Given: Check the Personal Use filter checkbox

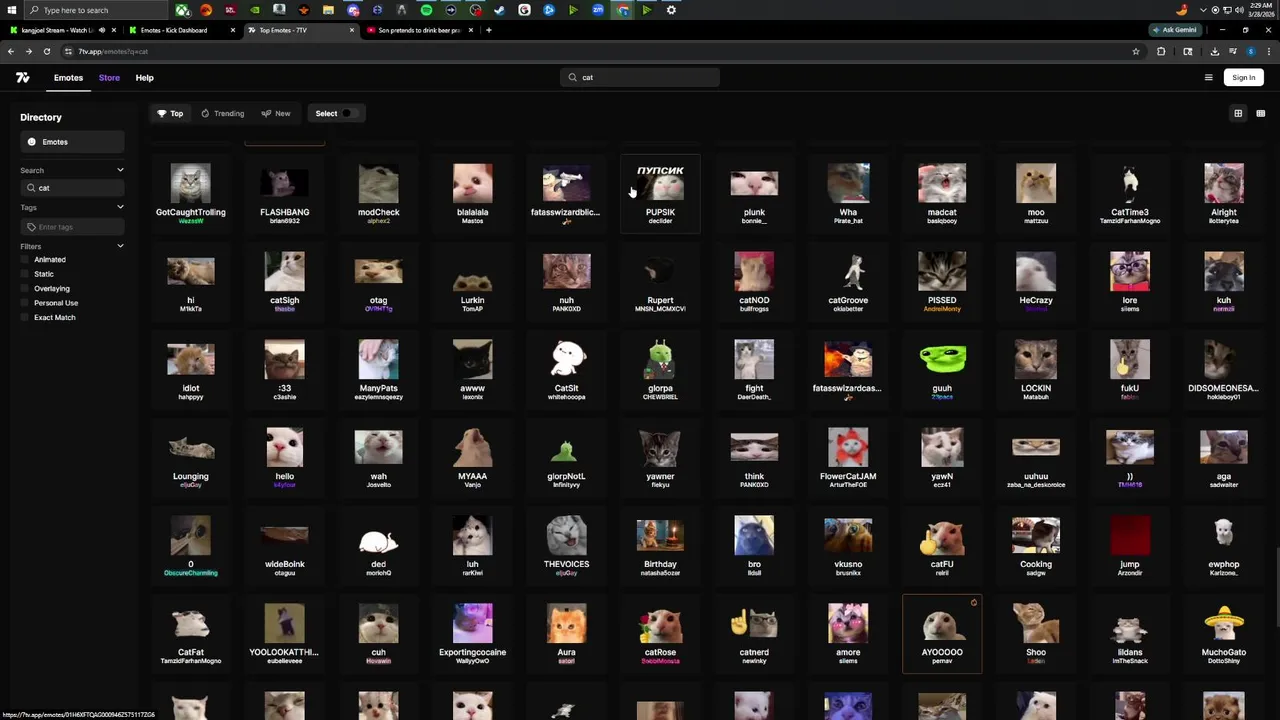Looking at the screenshot, I should pyautogui.click(x=26, y=303).
